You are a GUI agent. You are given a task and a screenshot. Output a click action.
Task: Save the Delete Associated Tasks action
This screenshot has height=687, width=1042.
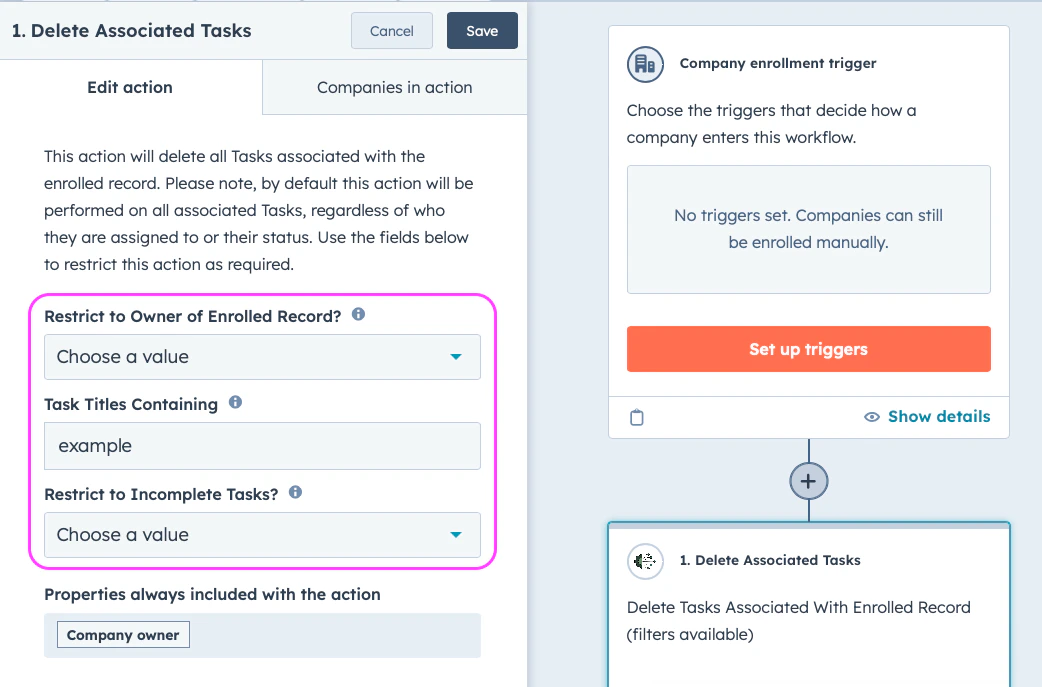click(482, 30)
